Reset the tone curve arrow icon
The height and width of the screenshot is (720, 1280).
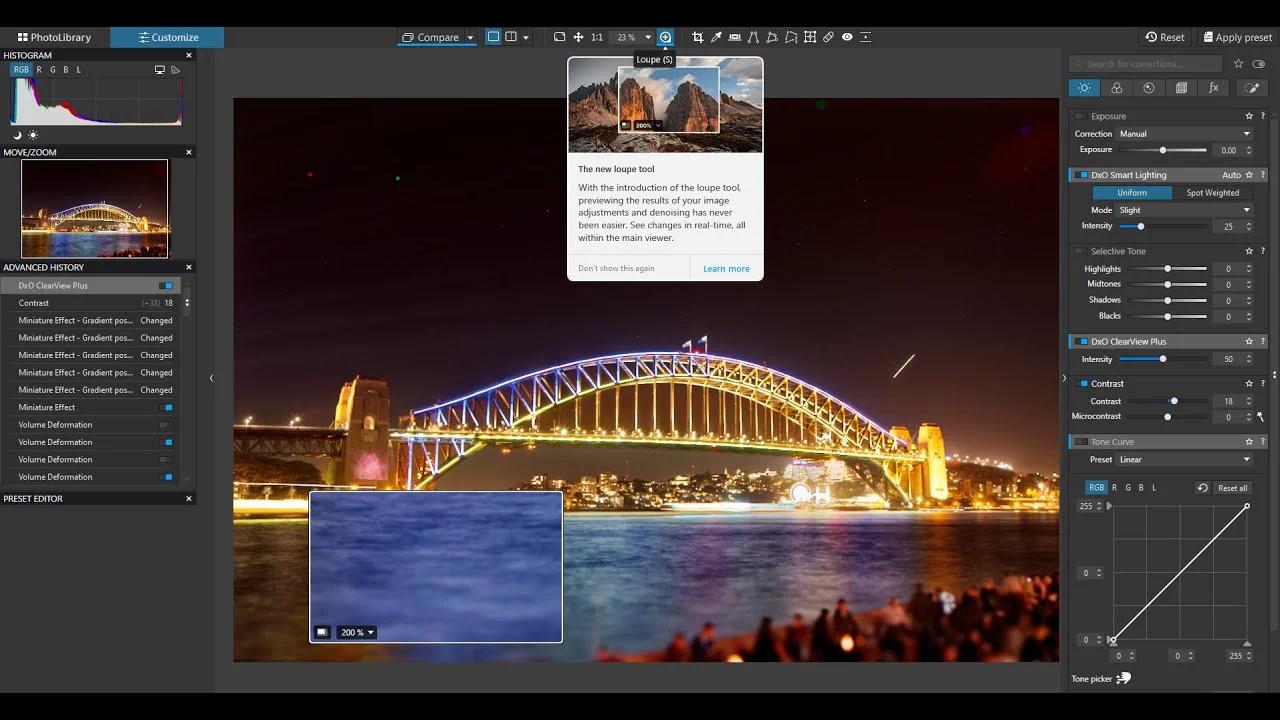1202,488
